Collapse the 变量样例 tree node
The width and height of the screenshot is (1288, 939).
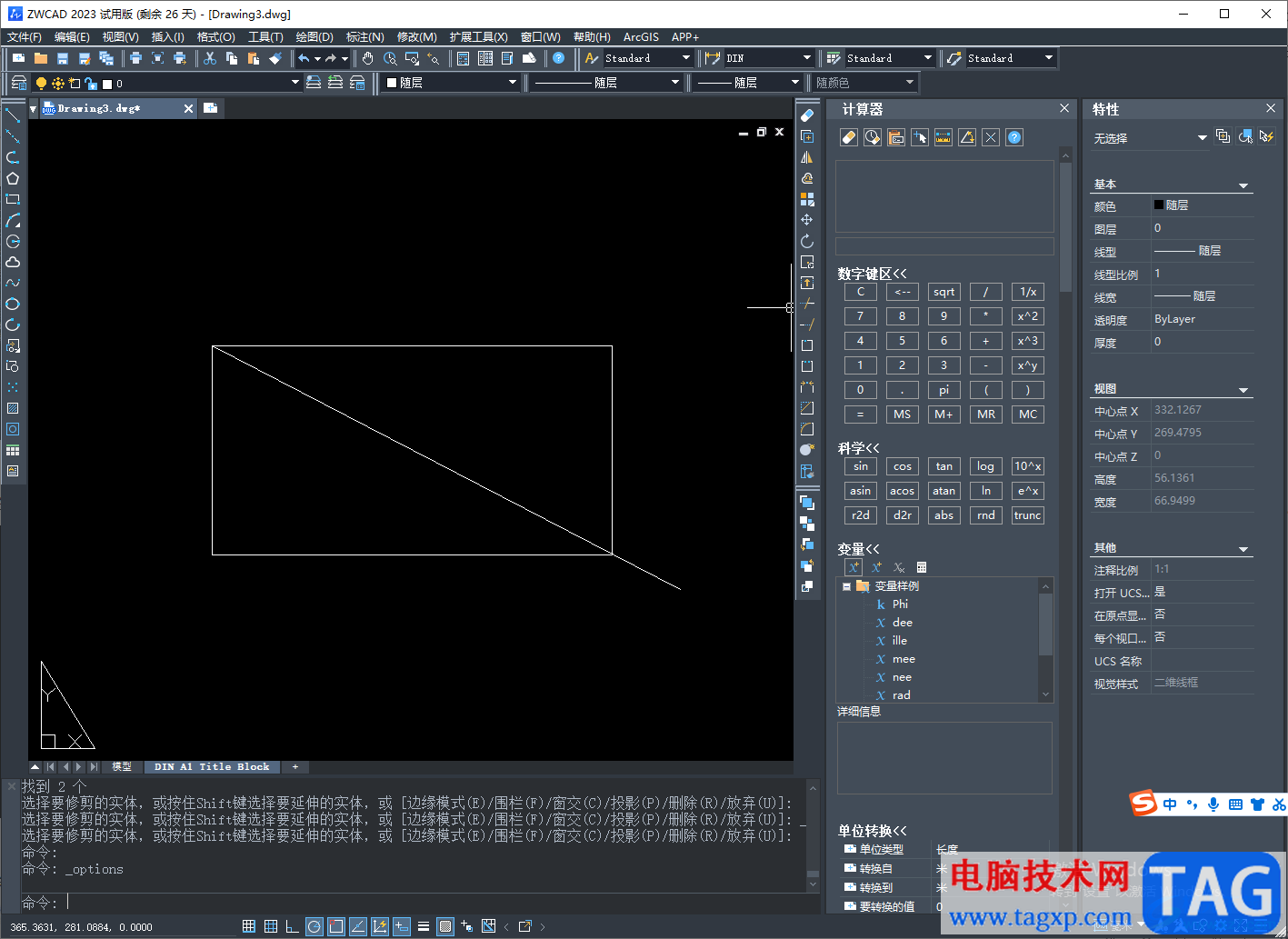point(846,586)
